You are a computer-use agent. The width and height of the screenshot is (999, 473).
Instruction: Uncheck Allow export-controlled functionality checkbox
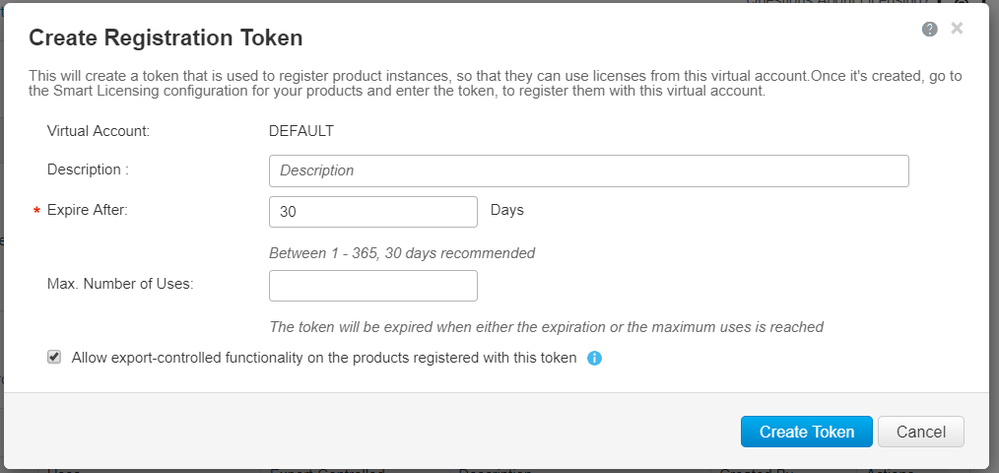[x=54, y=357]
